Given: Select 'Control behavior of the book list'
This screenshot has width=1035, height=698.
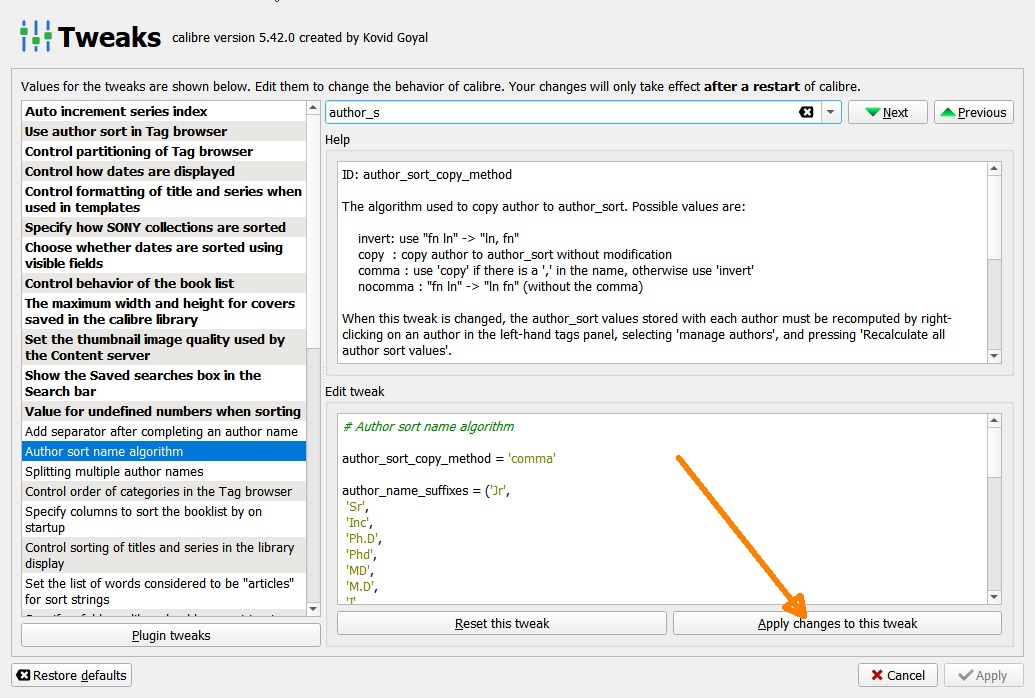Looking at the screenshot, I should (x=164, y=283).
